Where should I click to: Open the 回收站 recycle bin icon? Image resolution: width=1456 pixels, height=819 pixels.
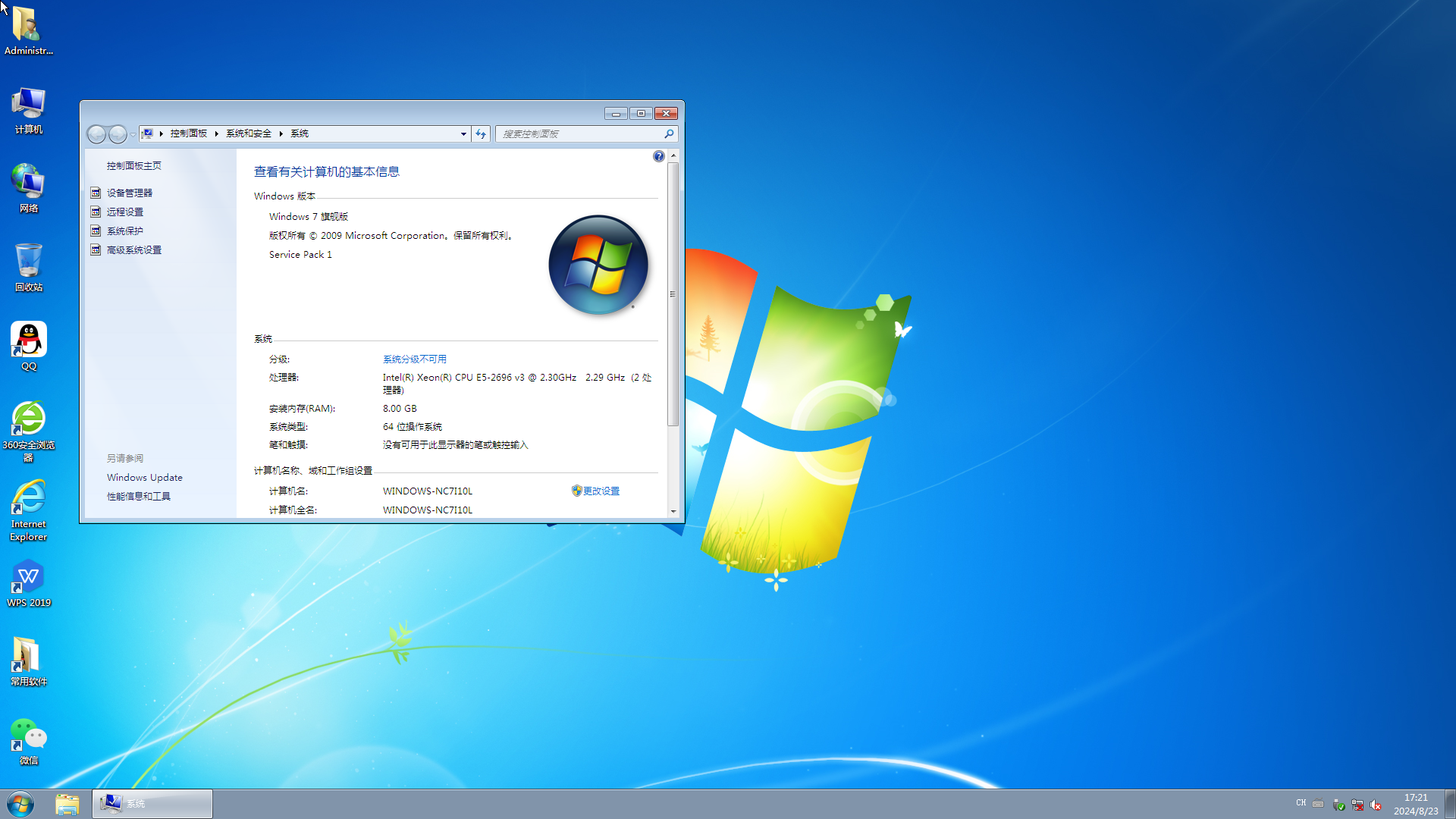(x=28, y=268)
